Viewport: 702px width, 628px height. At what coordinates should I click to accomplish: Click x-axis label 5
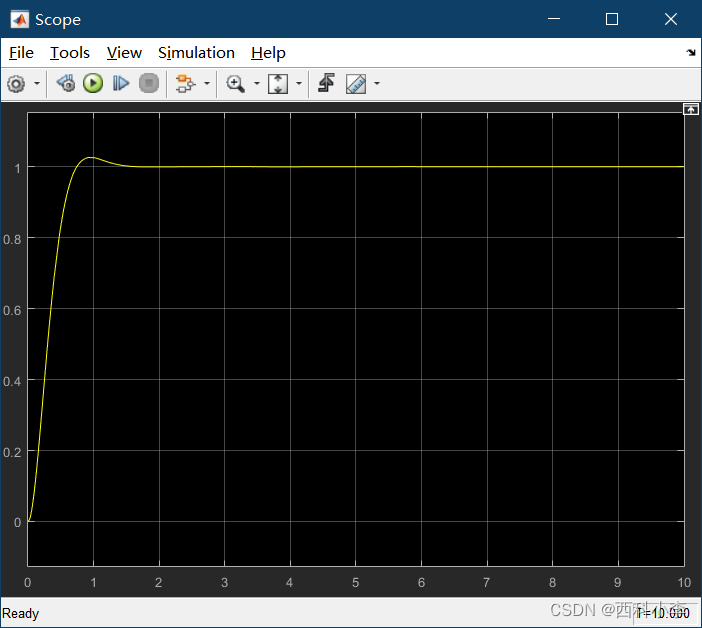(355, 582)
